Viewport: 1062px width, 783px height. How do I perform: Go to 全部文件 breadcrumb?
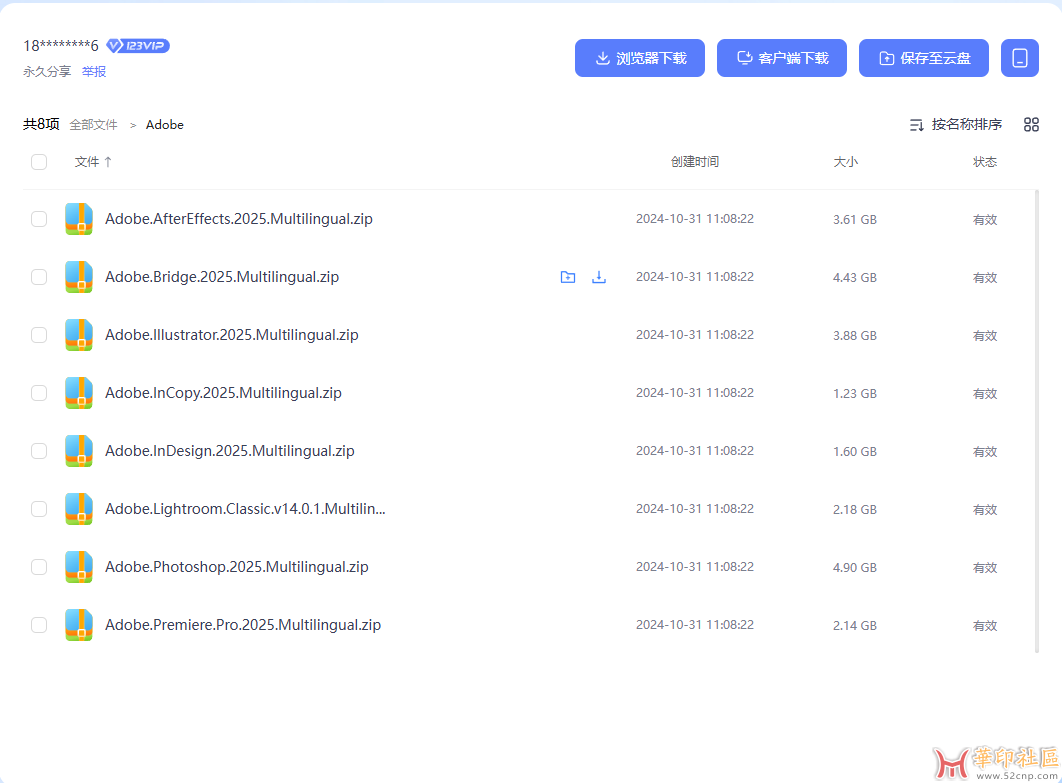[x=93, y=125]
